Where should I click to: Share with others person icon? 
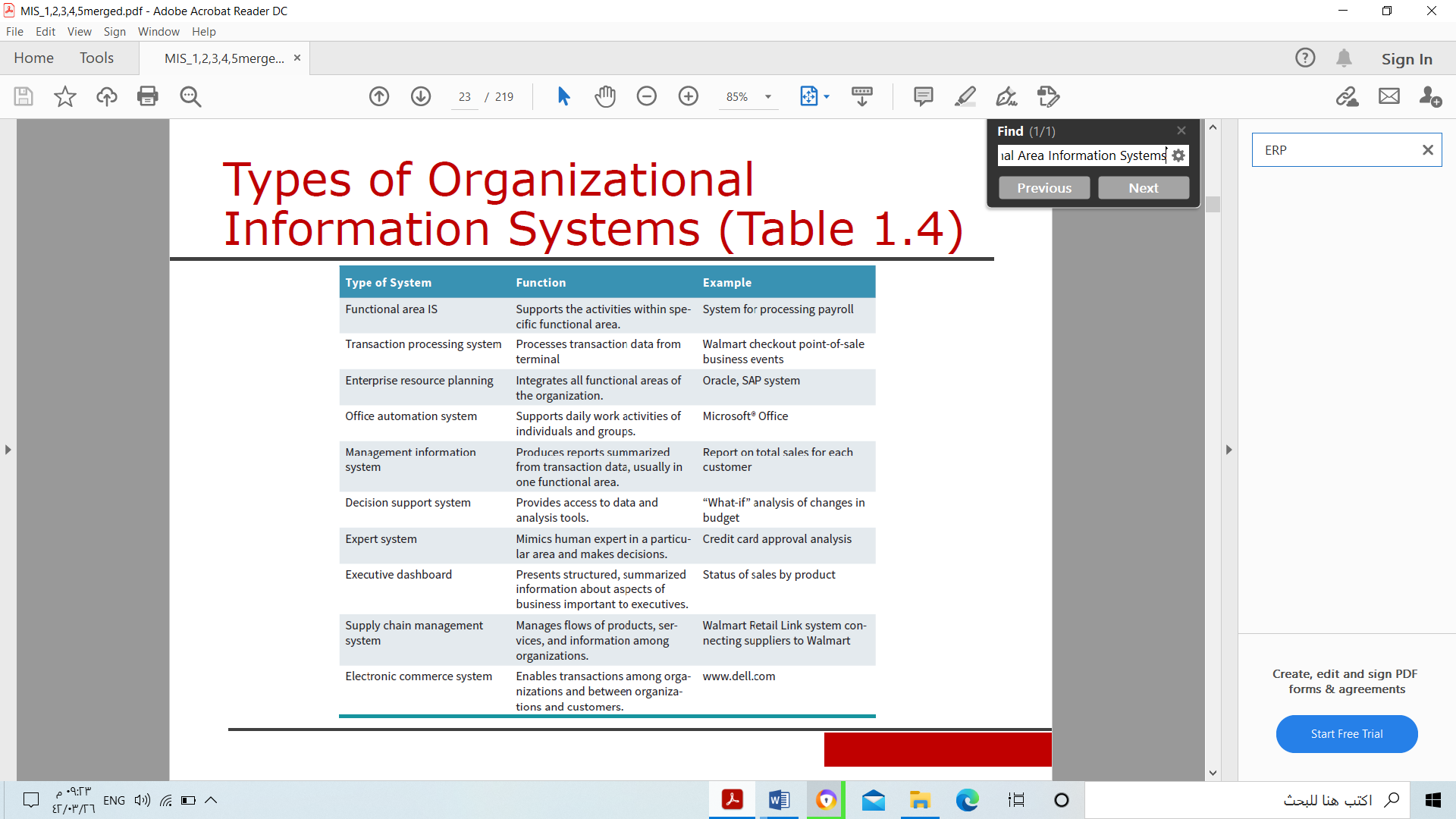coord(1430,96)
